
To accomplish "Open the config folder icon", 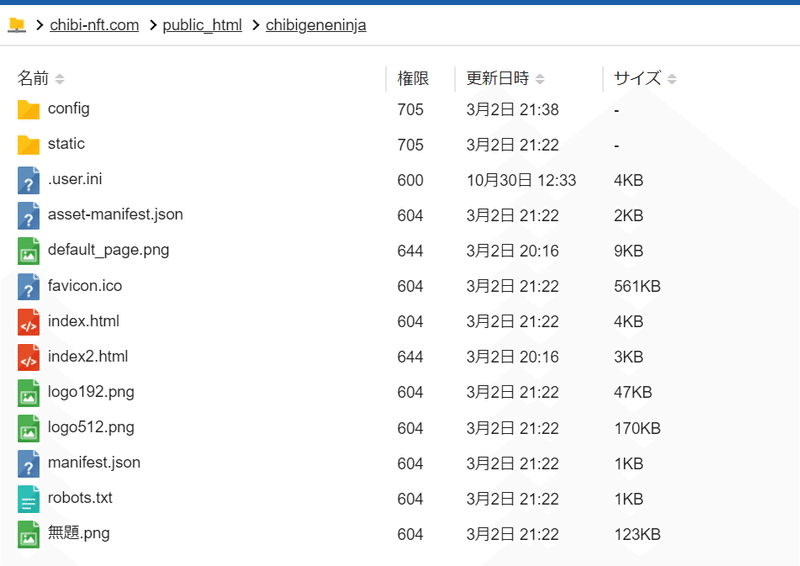I will (29, 109).
